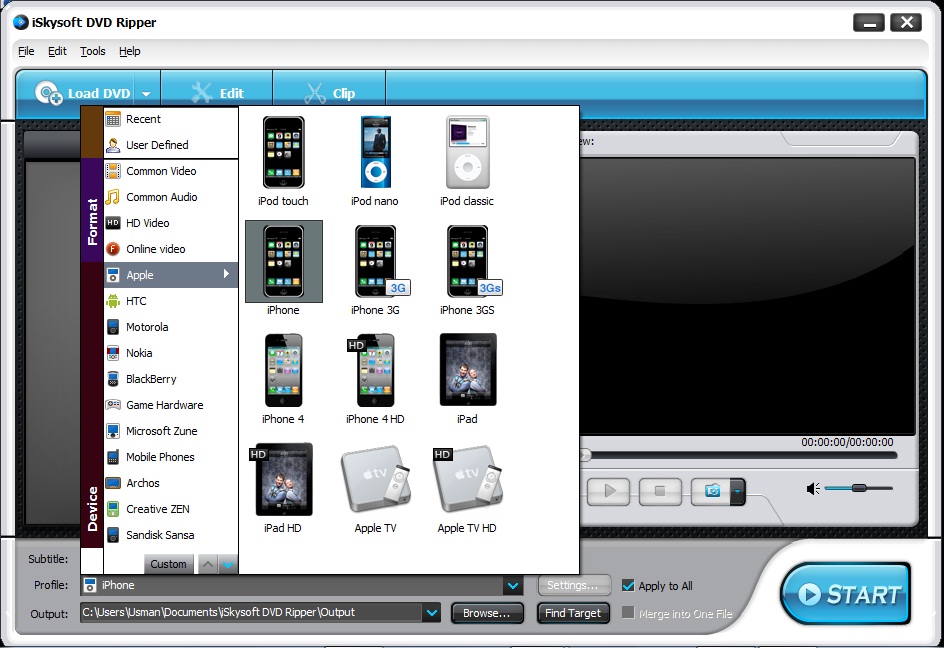Open the Edit tool in toolbar
944x648 pixels.
[217, 93]
